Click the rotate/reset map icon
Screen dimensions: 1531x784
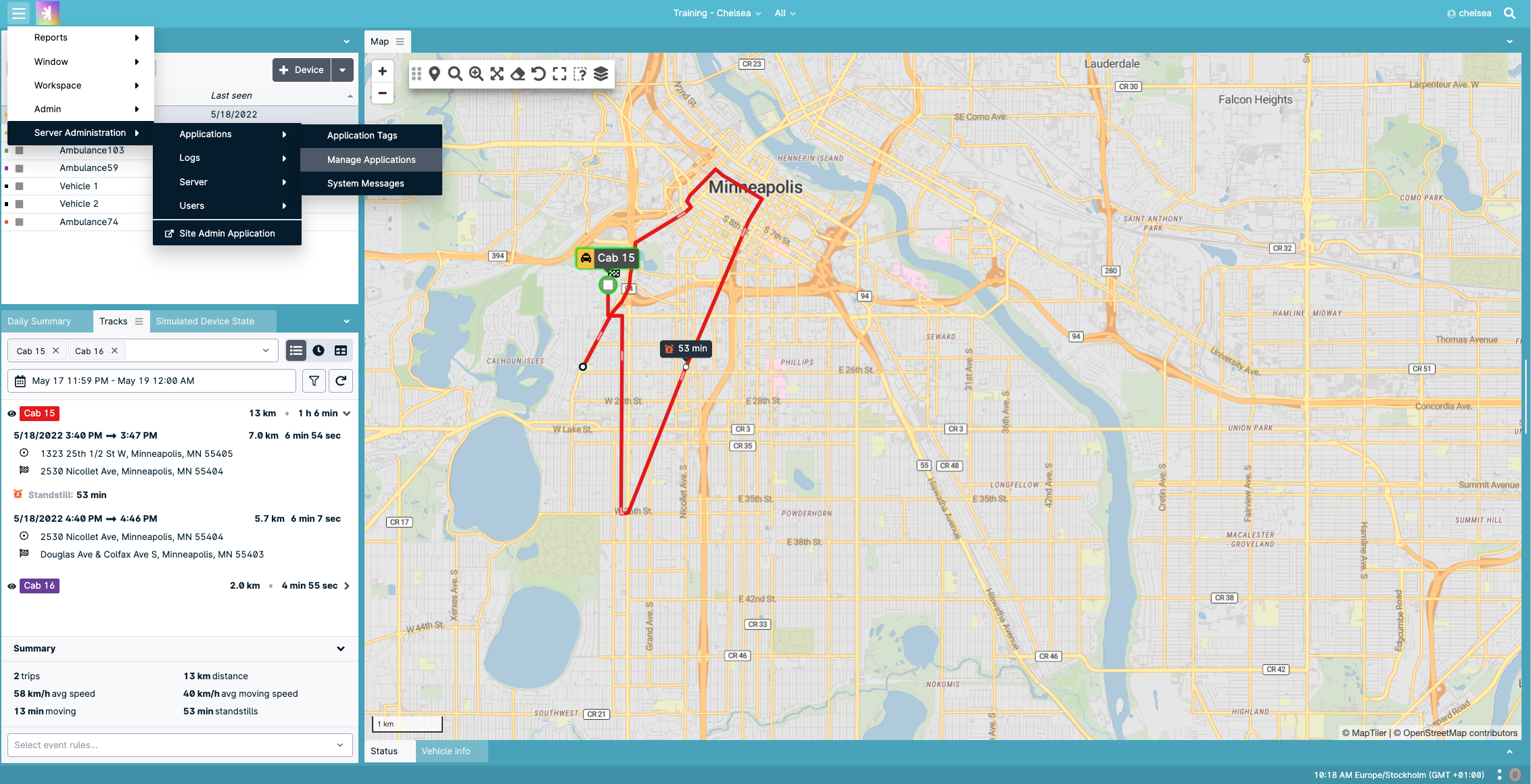(x=538, y=74)
